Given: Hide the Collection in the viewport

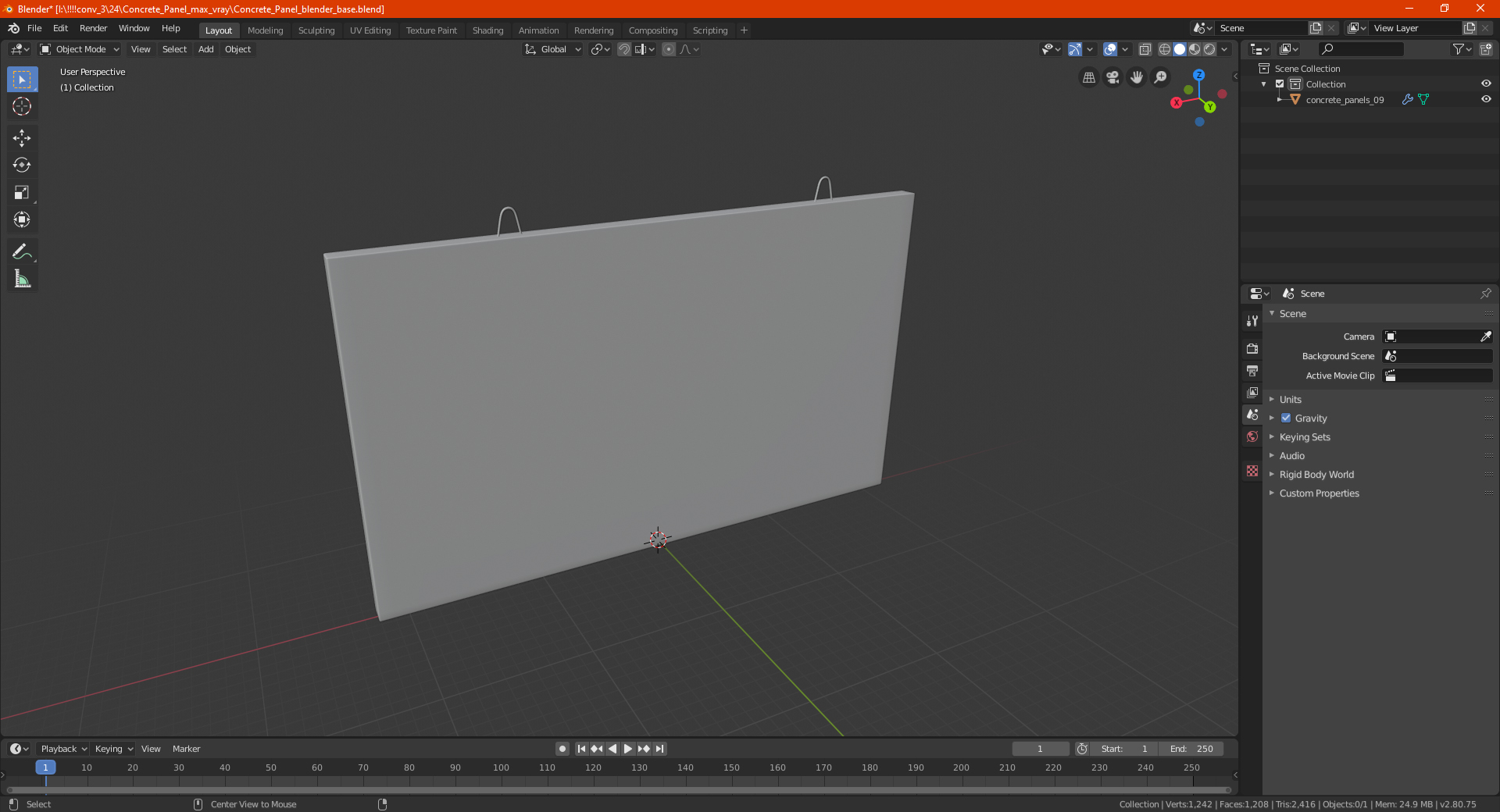Looking at the screenshot, I should (x=1486, y=84).
